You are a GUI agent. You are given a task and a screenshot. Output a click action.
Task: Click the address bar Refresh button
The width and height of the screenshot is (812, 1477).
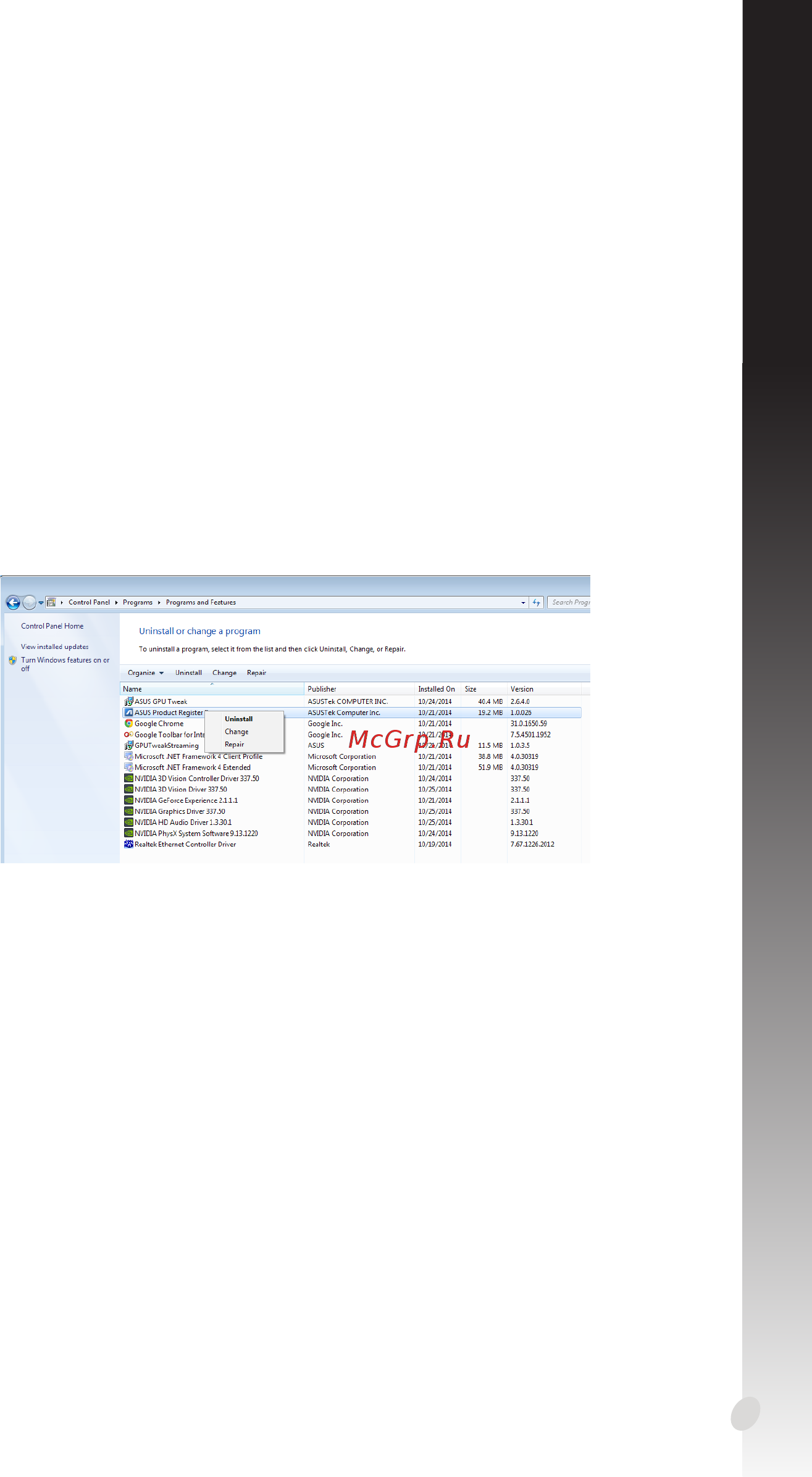tap(536, 602)
